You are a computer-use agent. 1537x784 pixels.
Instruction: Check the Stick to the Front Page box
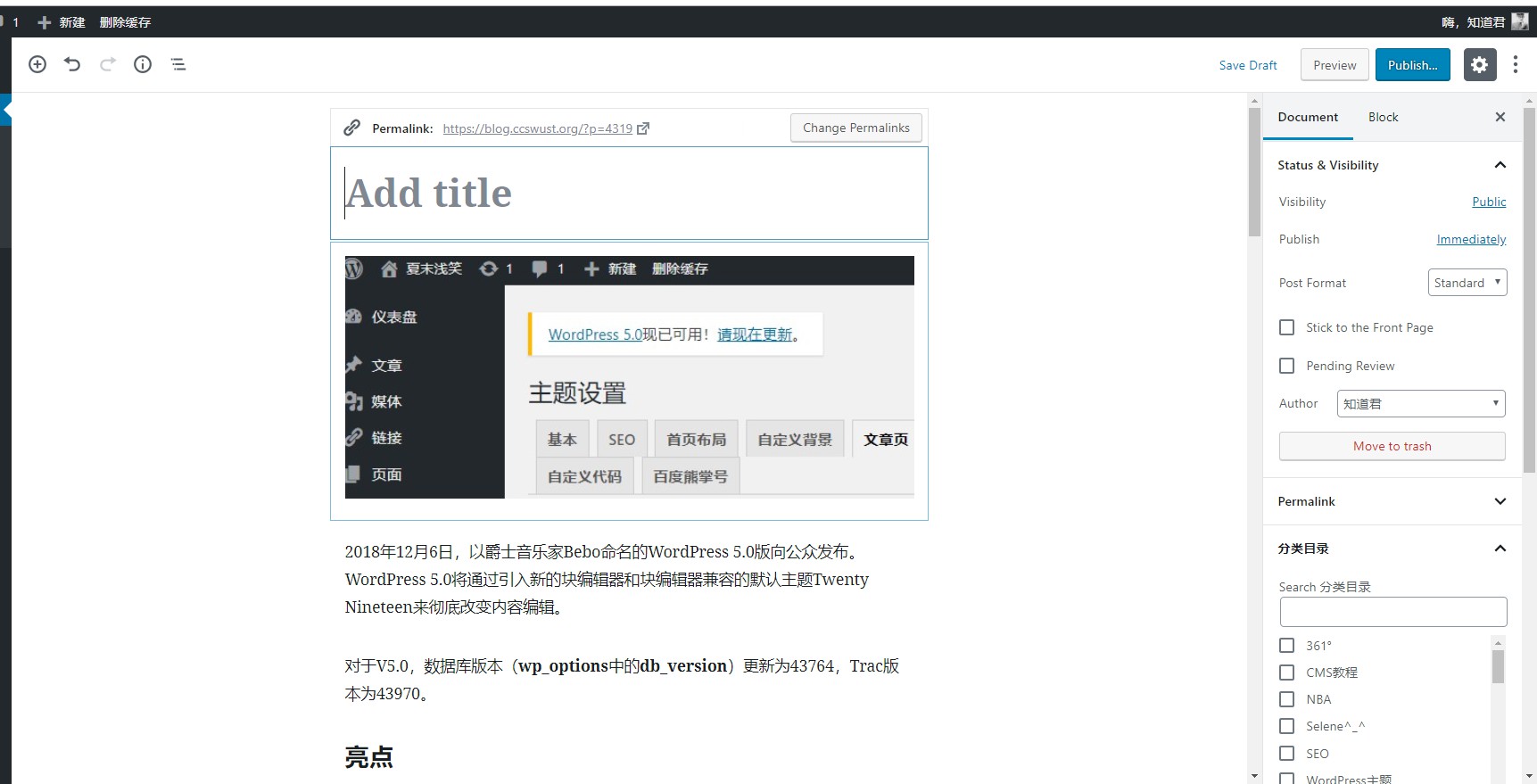click(1286, 327)
